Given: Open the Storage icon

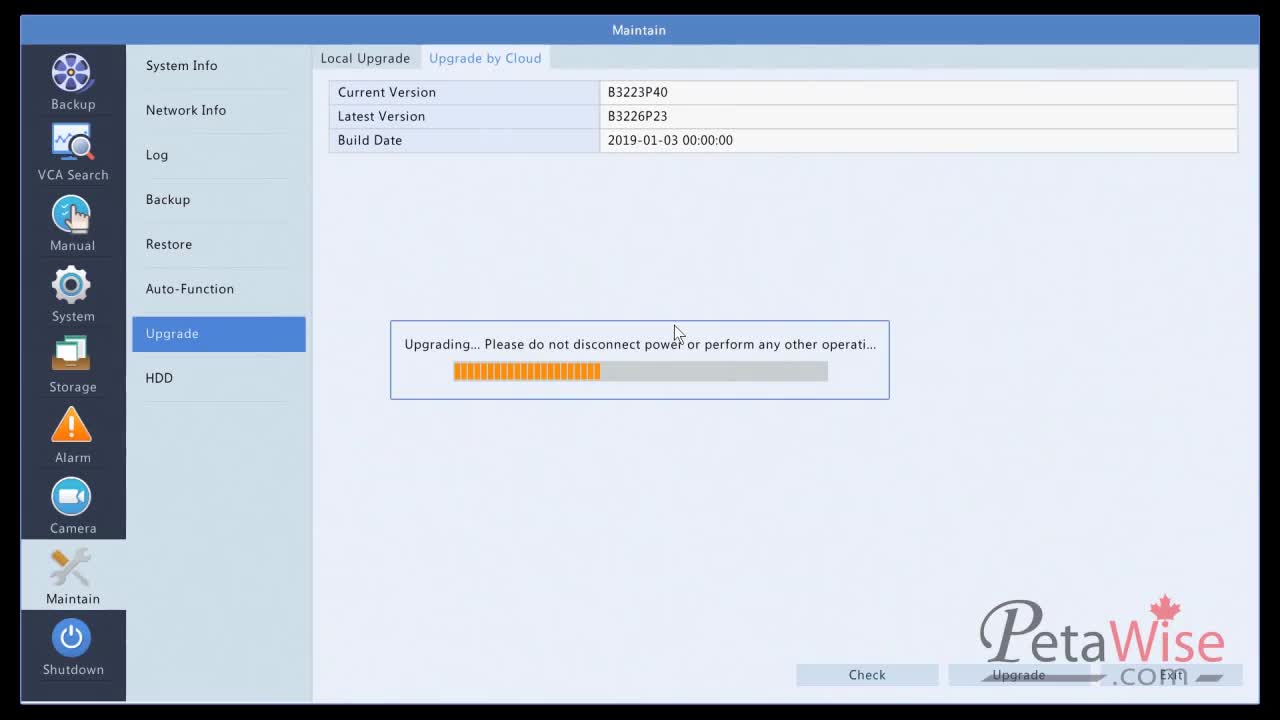Looking at the screenshot, I should (x=72, y=356).
